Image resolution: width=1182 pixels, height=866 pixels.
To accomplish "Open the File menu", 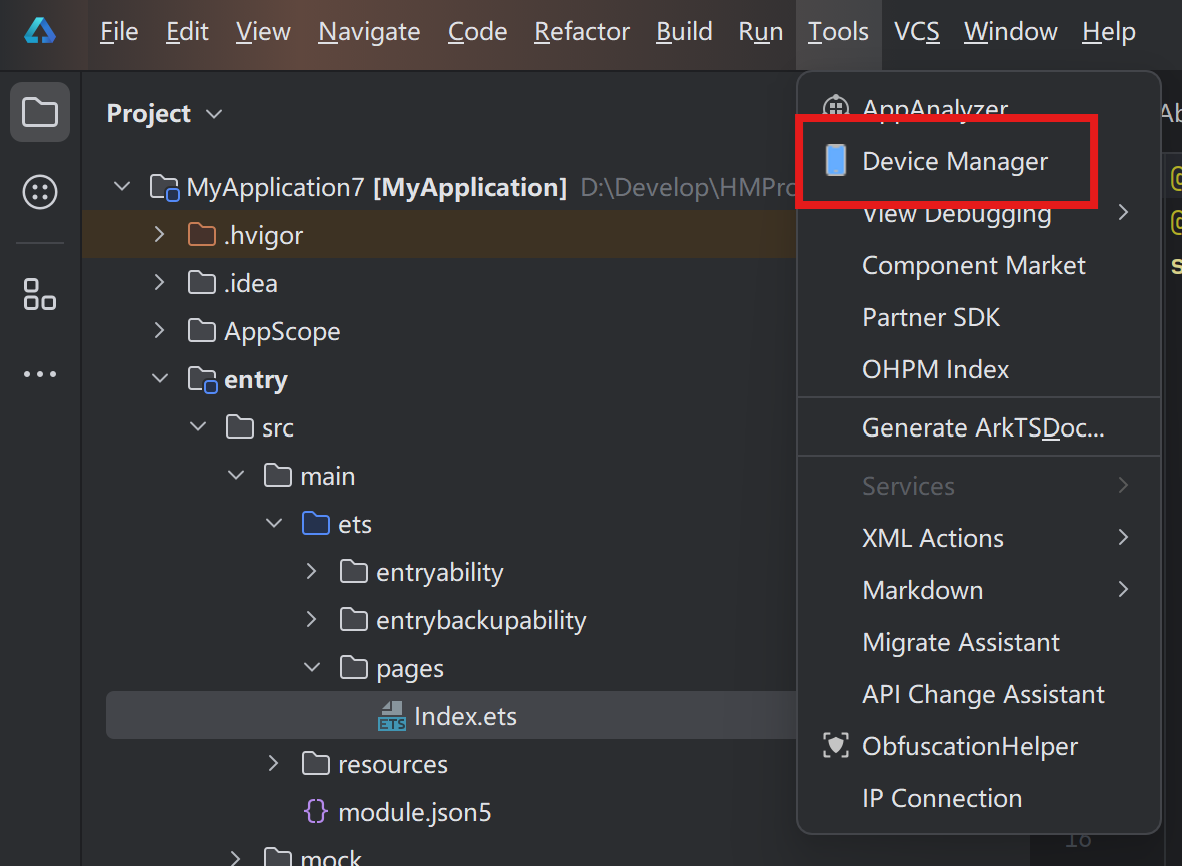I will (x=119, y=32).
